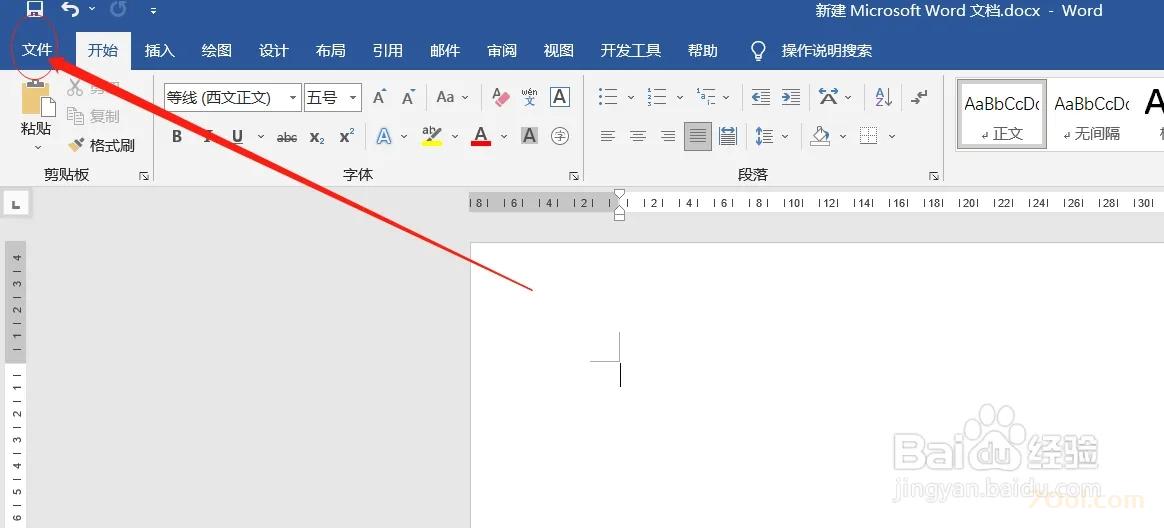Image resolution: width=1164 pixels, height=528 pixels.
Task: Switch to the 审阅 tab
Action: click(502, 50)
